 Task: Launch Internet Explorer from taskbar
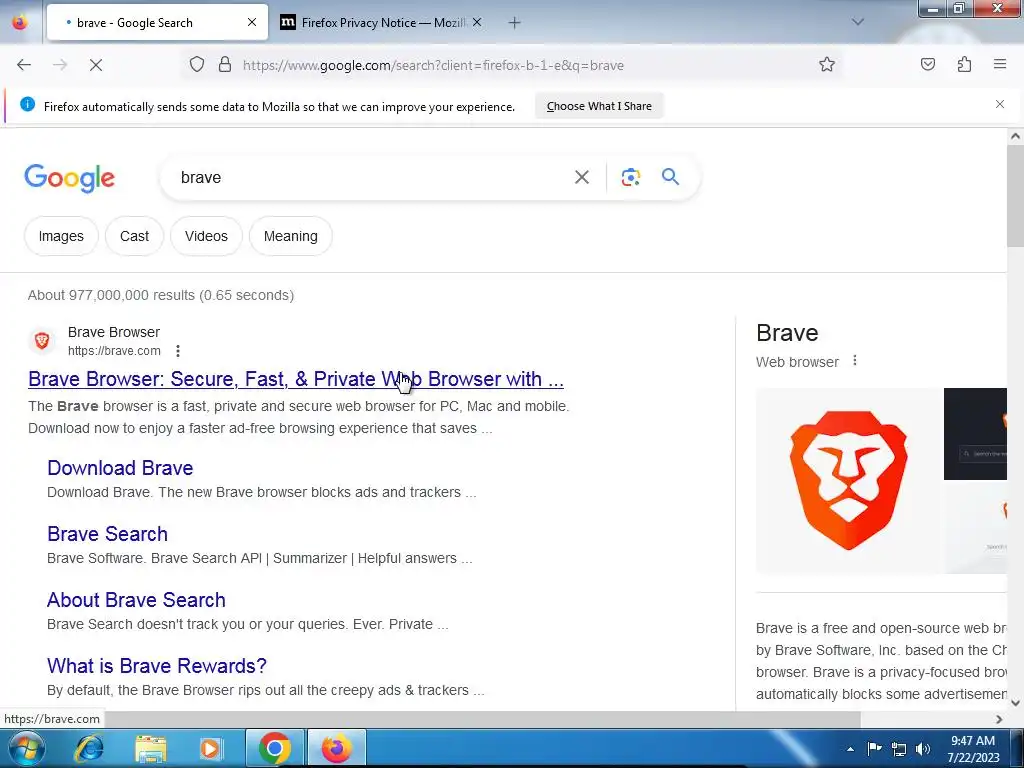(89, 749)
